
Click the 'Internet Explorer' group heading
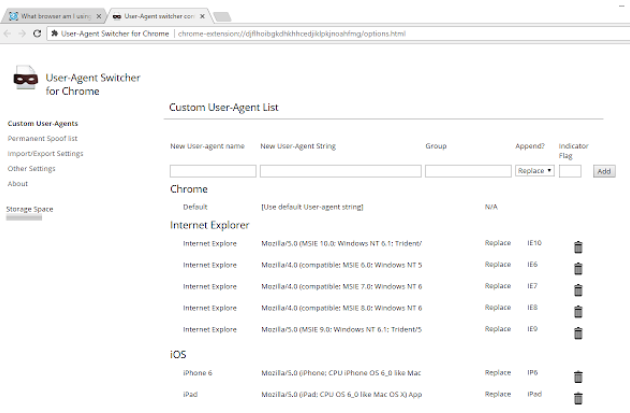tap(209, 225)
